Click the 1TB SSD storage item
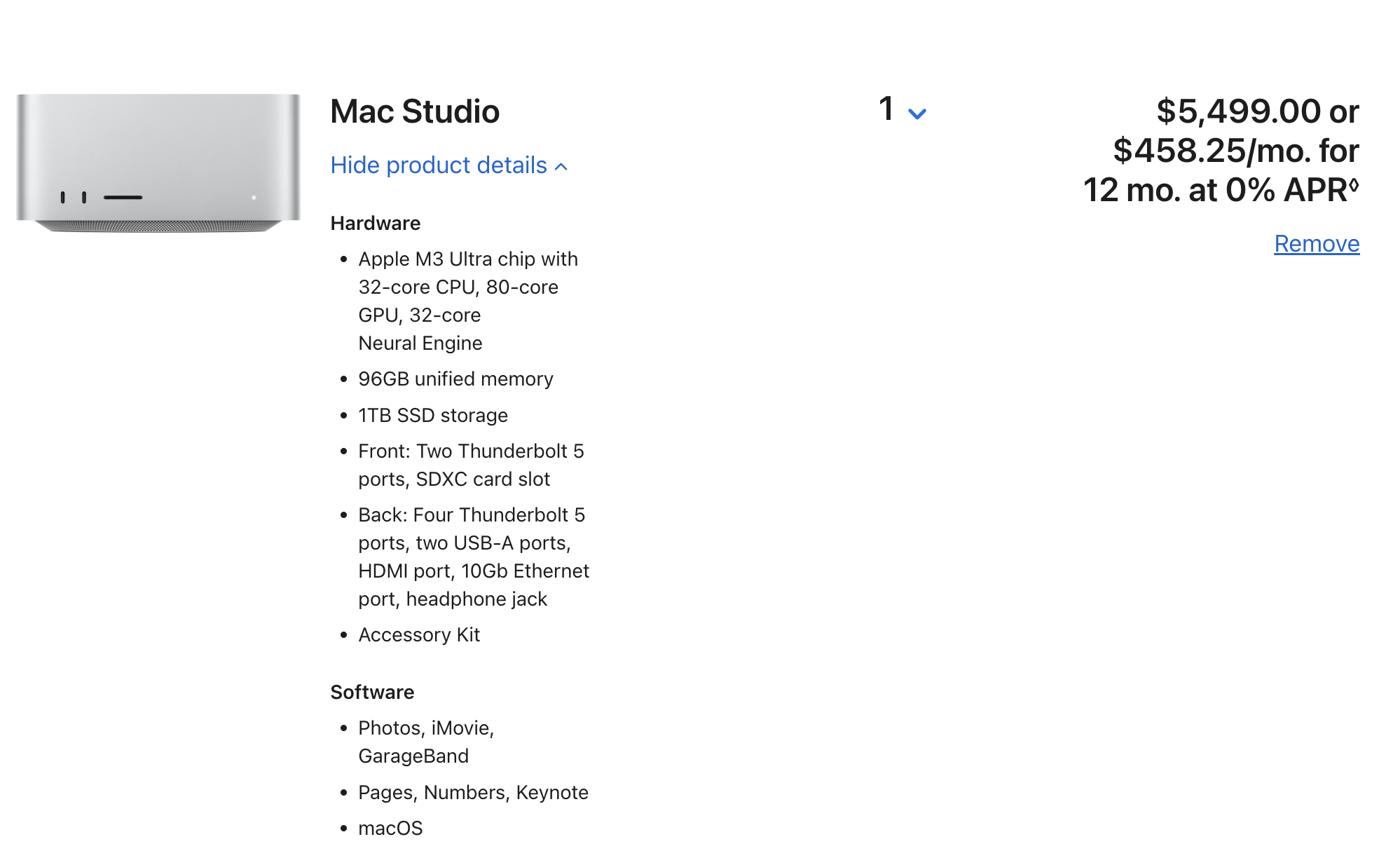The width and height of the screenshot is (1400, 858). point(433,416)
